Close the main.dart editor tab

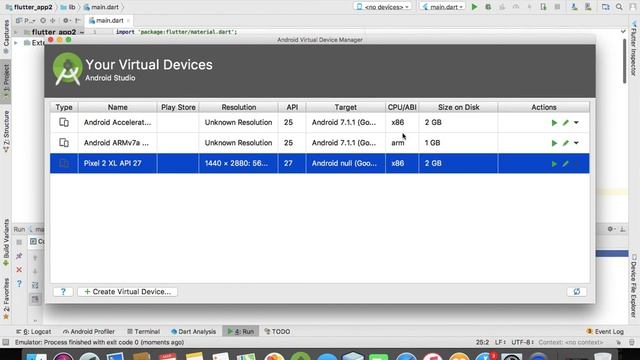pos(128,20)
